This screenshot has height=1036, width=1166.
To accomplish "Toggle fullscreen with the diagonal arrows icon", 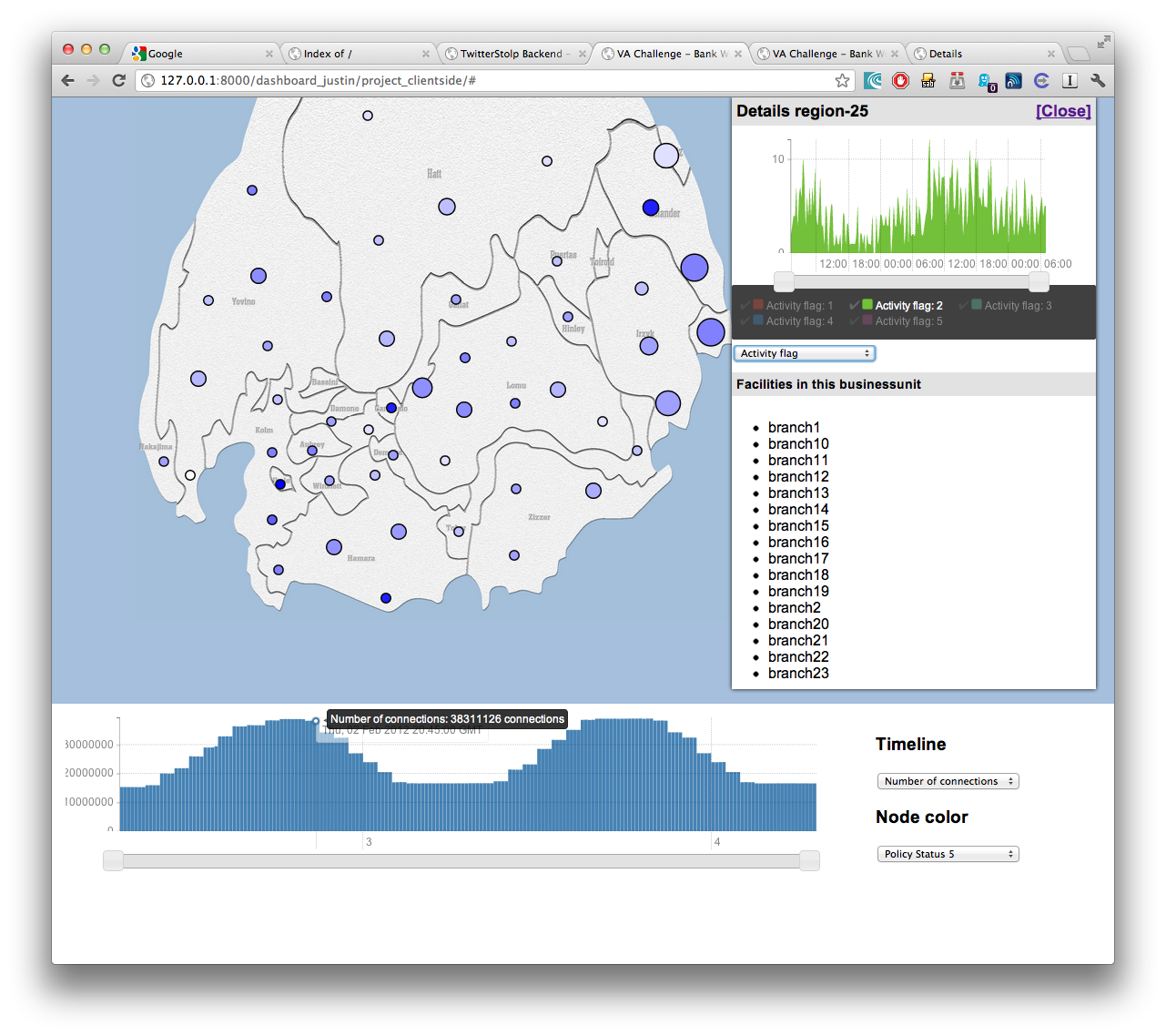I will (x=1103, y=42).
